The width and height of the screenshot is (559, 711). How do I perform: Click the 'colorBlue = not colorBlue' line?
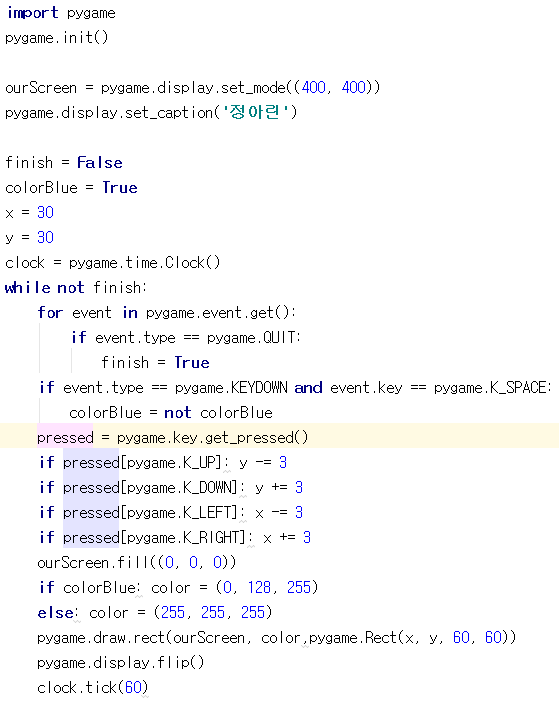[x=171, y=413]
